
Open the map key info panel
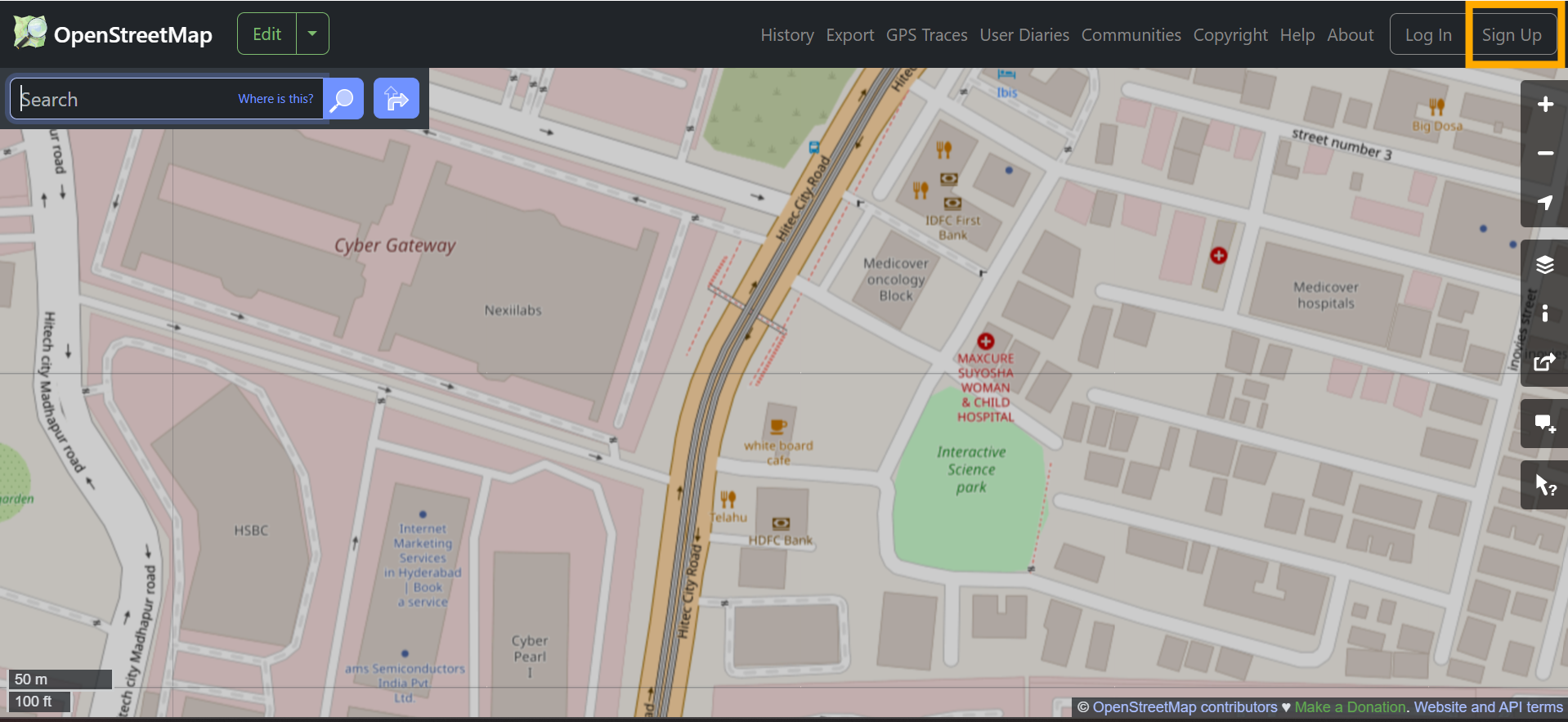tap(1544, 313)
